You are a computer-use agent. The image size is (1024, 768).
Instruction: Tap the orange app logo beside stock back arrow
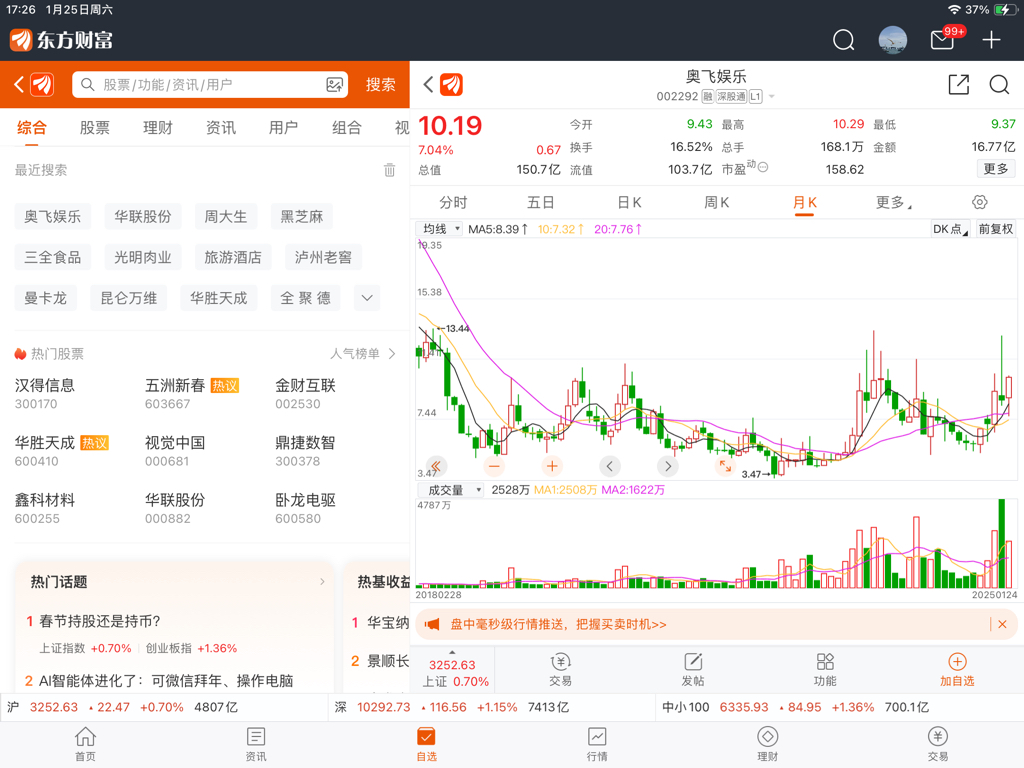coord(451,84)
